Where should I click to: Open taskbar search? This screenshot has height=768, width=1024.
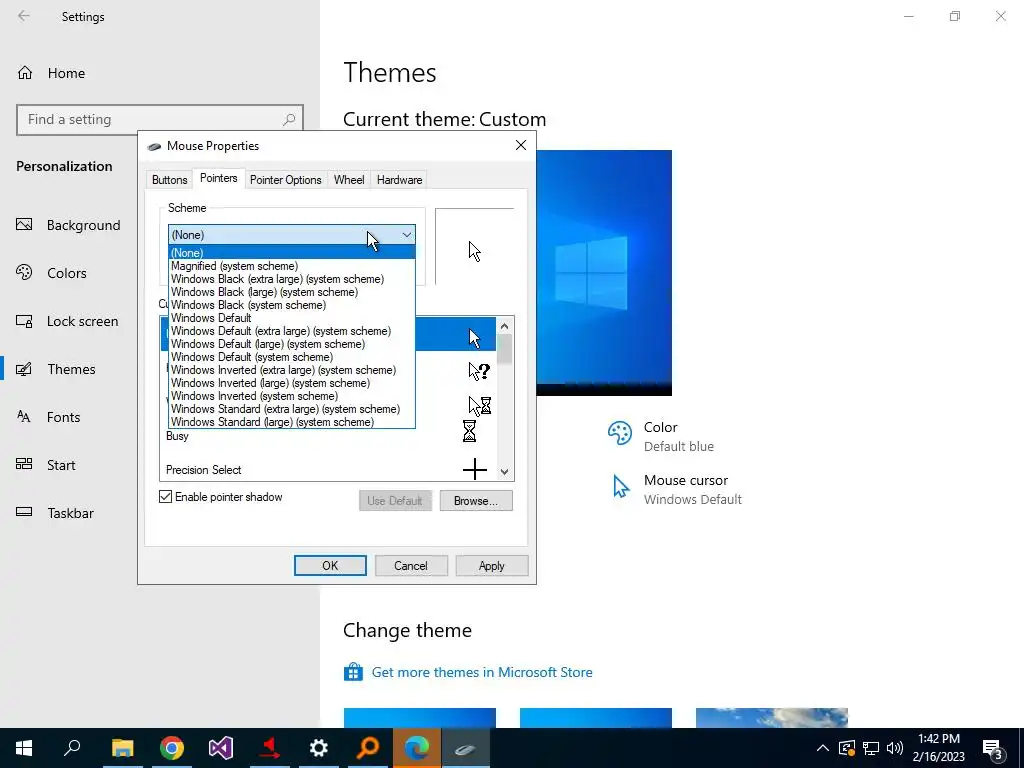coord(72,748)
